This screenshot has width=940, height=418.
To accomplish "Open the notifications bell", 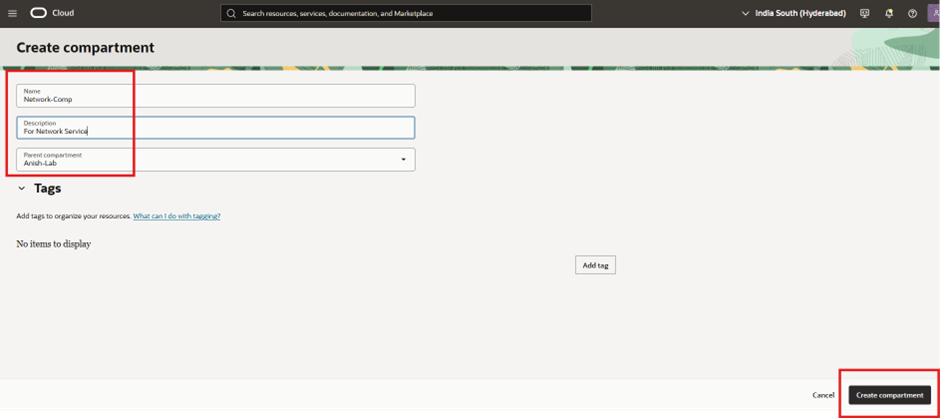I will tap(888, 14).
